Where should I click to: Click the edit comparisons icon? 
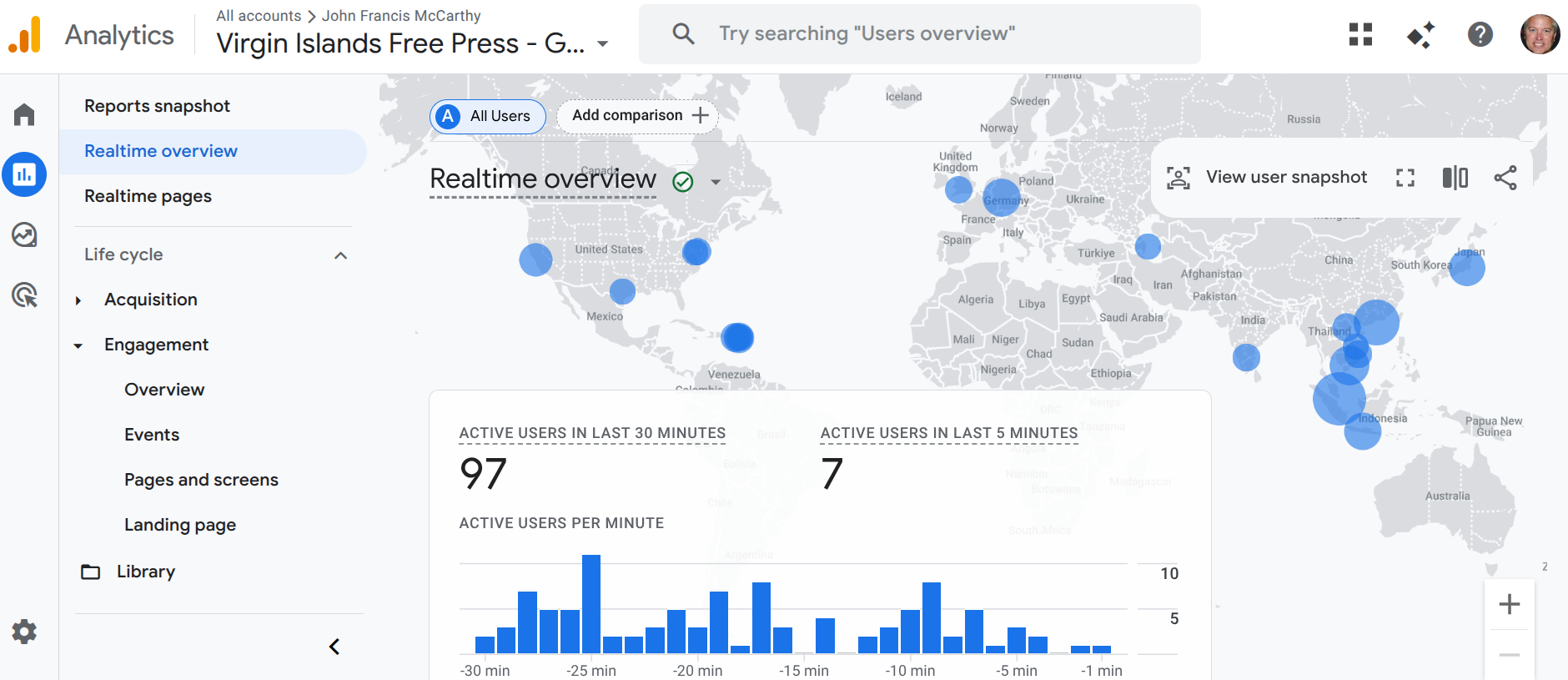pos(1455,178)
